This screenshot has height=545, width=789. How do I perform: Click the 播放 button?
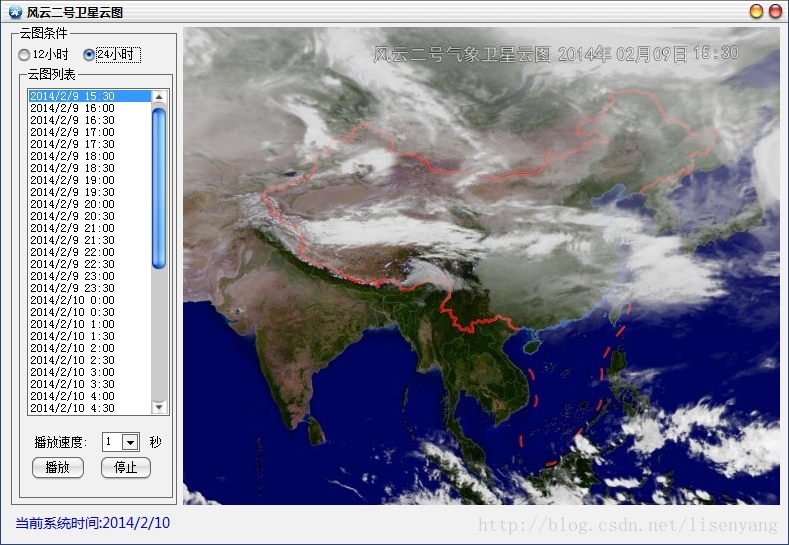[58, 468]
